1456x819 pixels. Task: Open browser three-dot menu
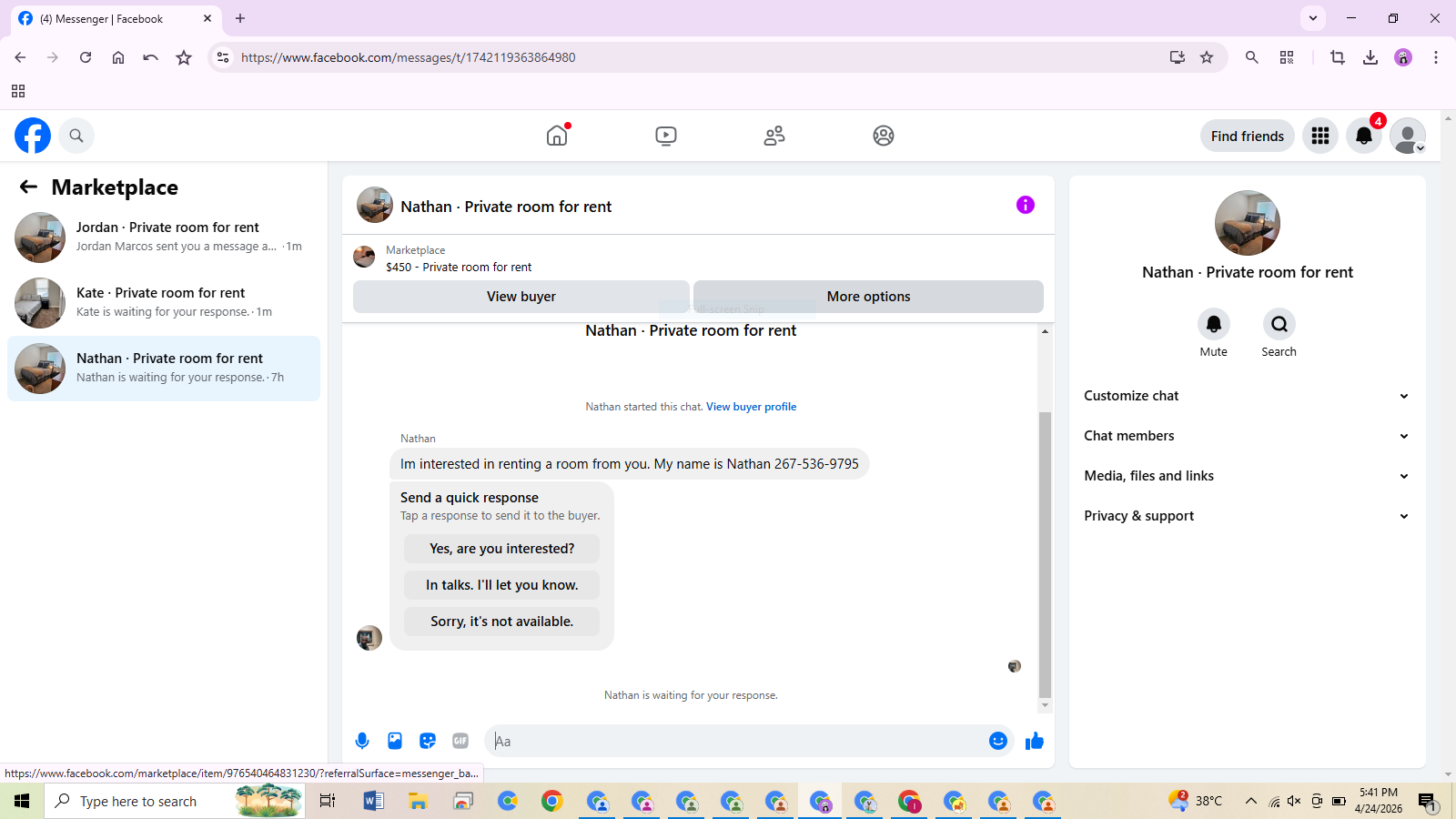[1436, 57]
